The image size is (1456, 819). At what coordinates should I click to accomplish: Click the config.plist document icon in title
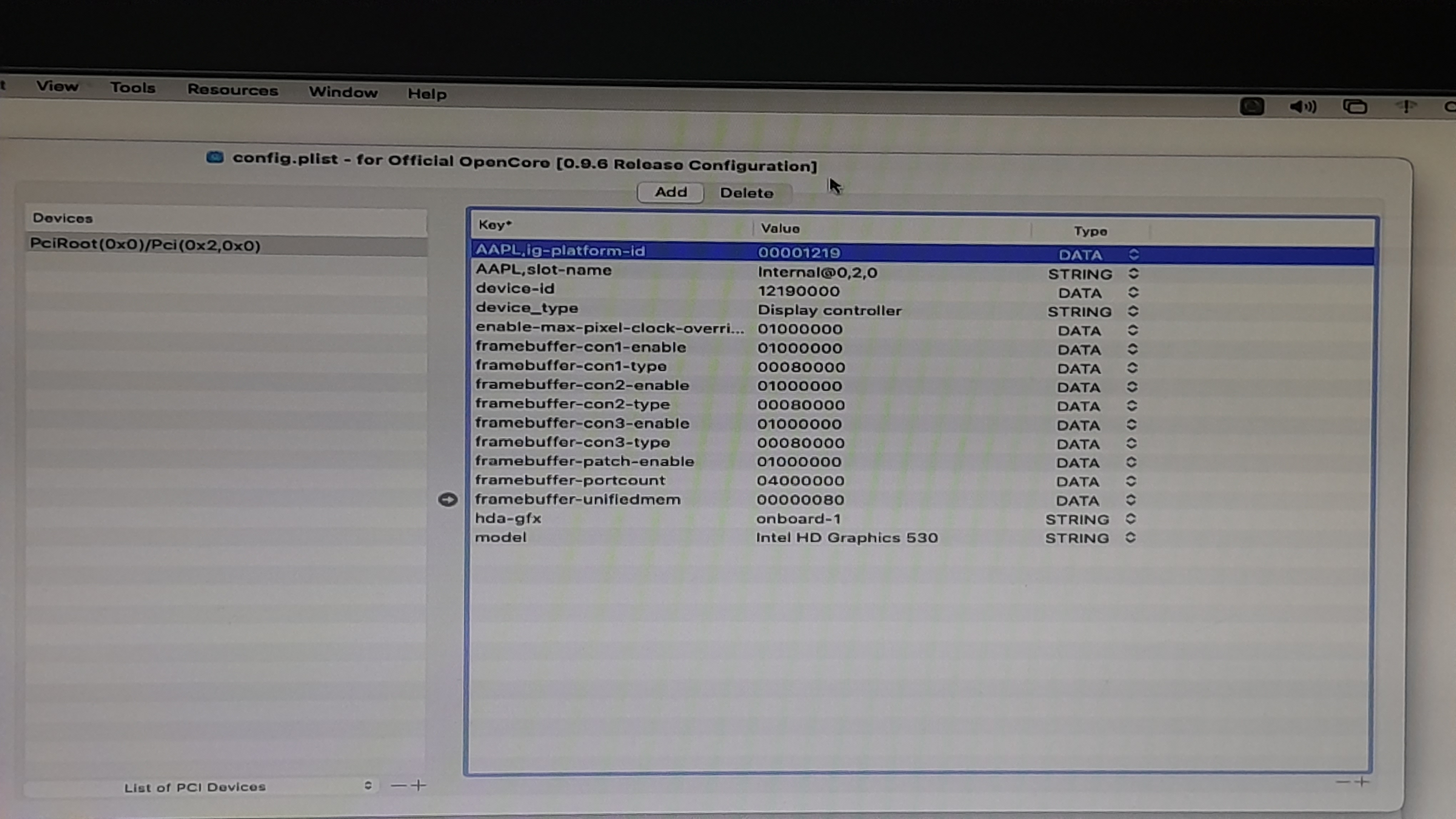pyautogui.click(x=215, y=158)
